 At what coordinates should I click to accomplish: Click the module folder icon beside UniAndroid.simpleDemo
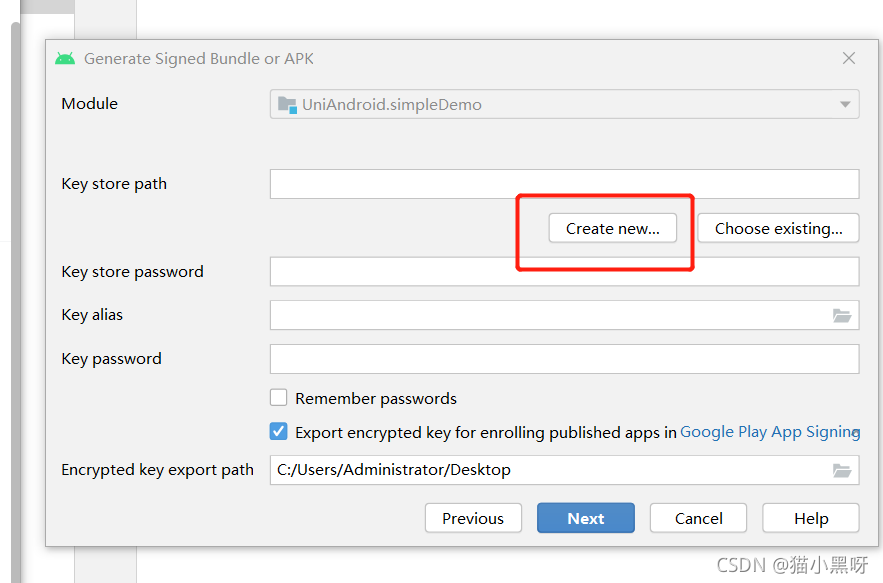tap(287, 105)
